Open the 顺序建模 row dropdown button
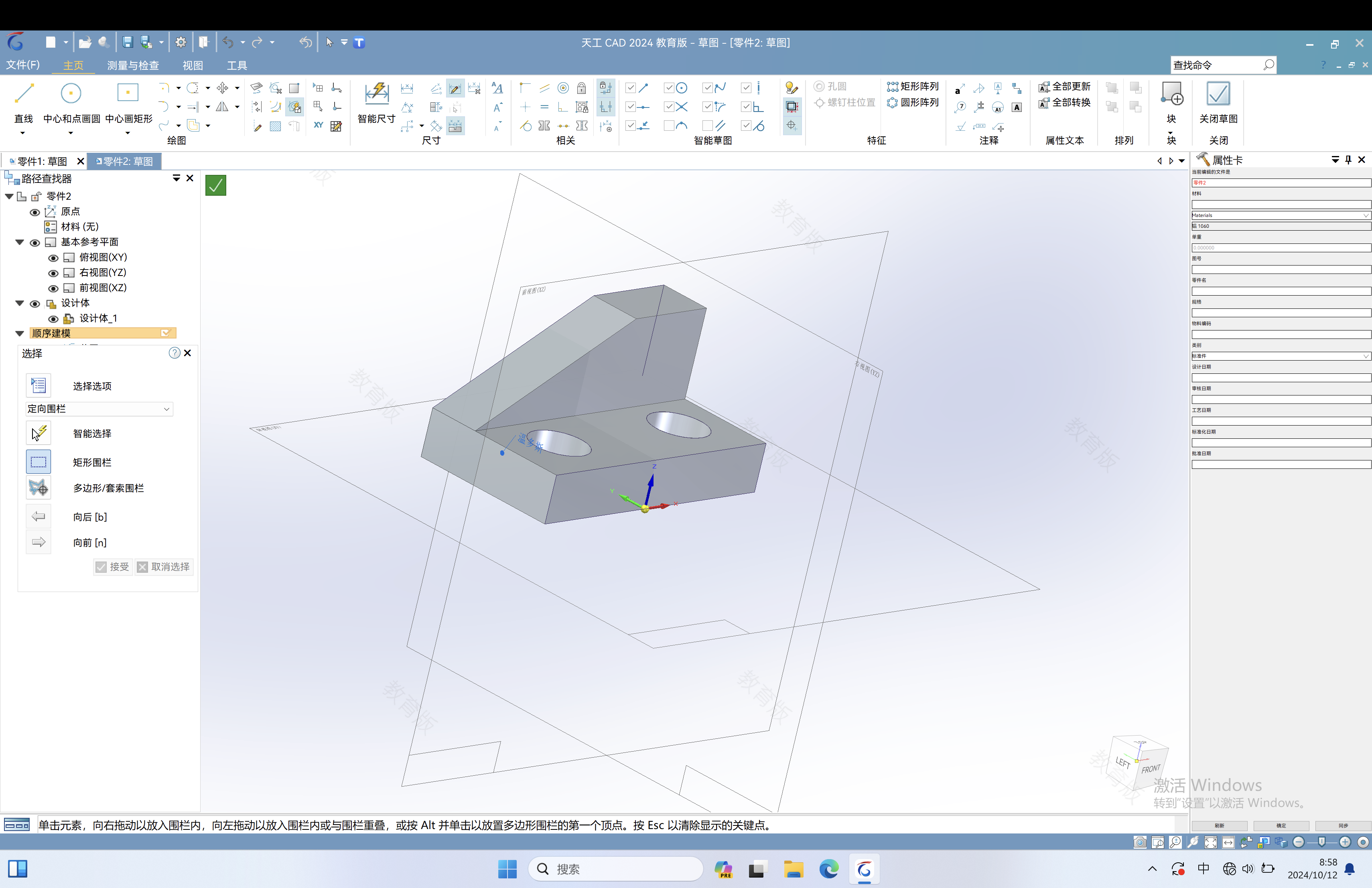Screen dimensions: 1372x888 (165, 333)
